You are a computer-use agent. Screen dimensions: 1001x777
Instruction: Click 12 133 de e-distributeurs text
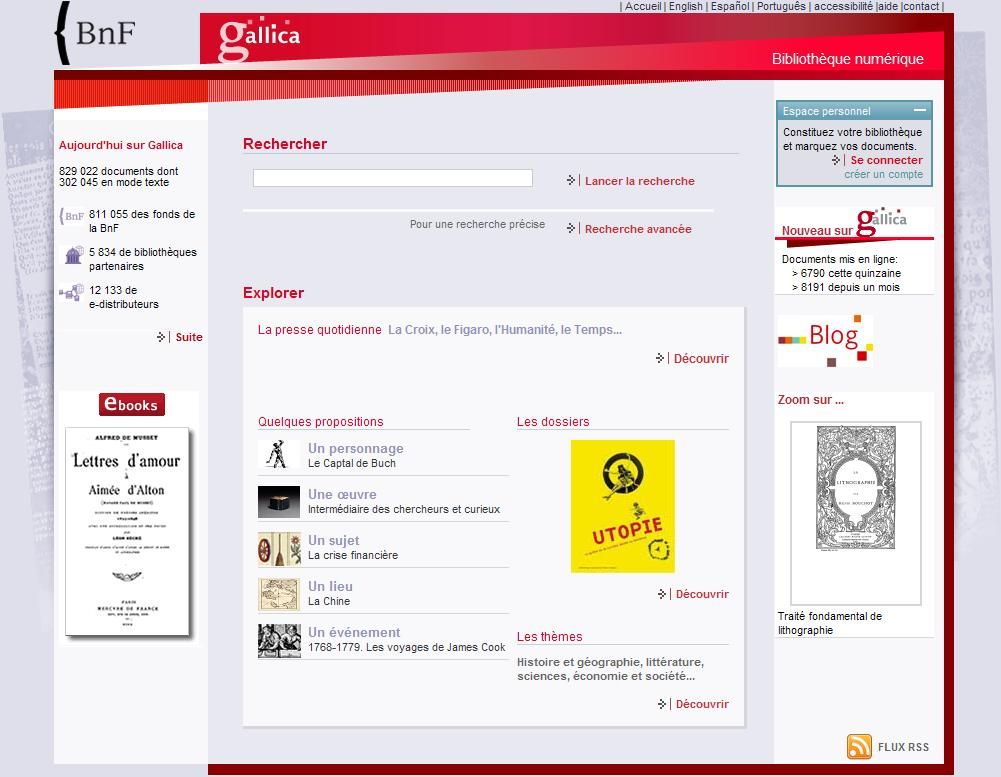point(124,297)
